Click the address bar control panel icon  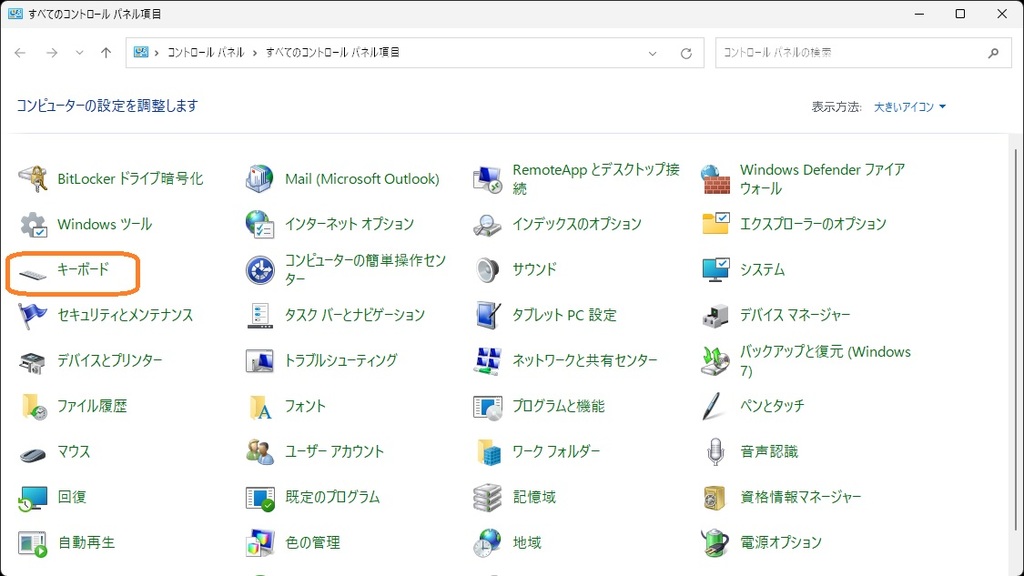tap(140, 52)
